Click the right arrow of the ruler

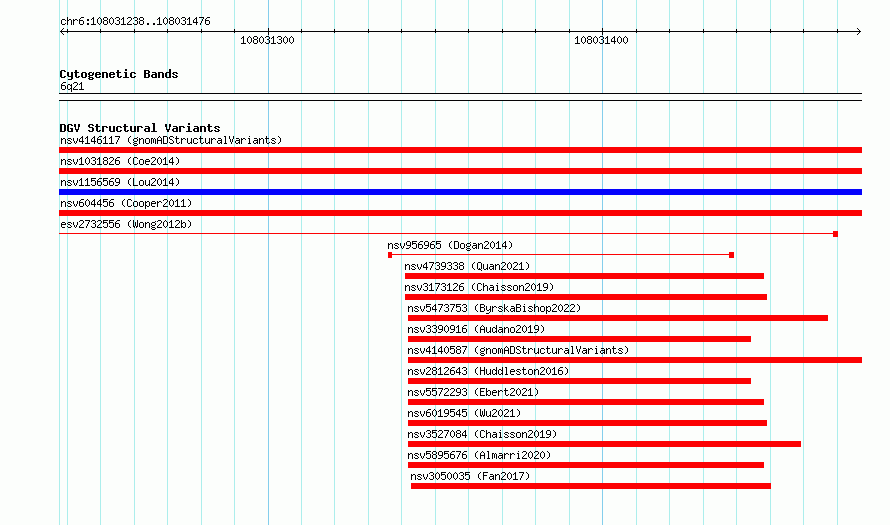click(x=858, y=31)
